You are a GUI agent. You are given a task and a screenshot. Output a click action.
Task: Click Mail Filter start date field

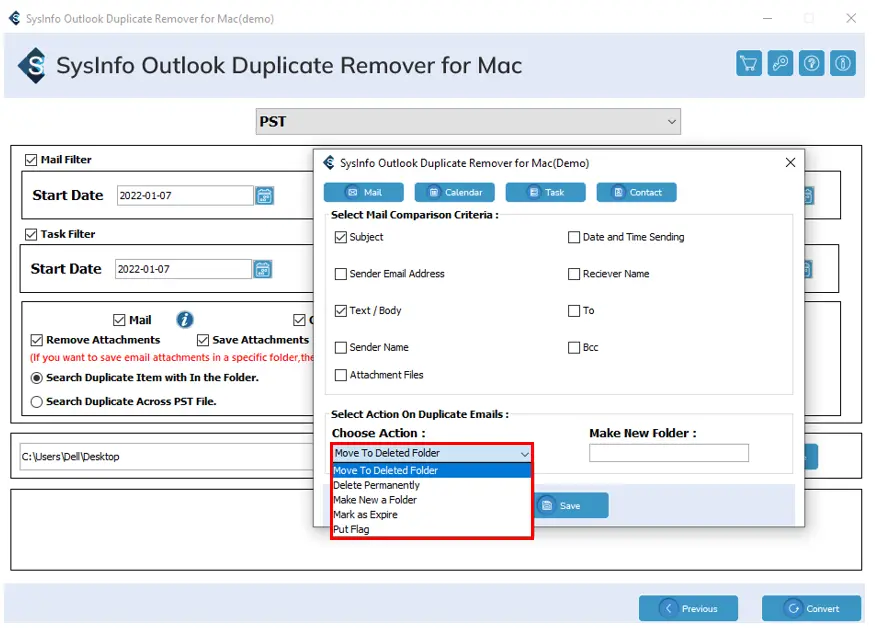(x=185, y=196)
